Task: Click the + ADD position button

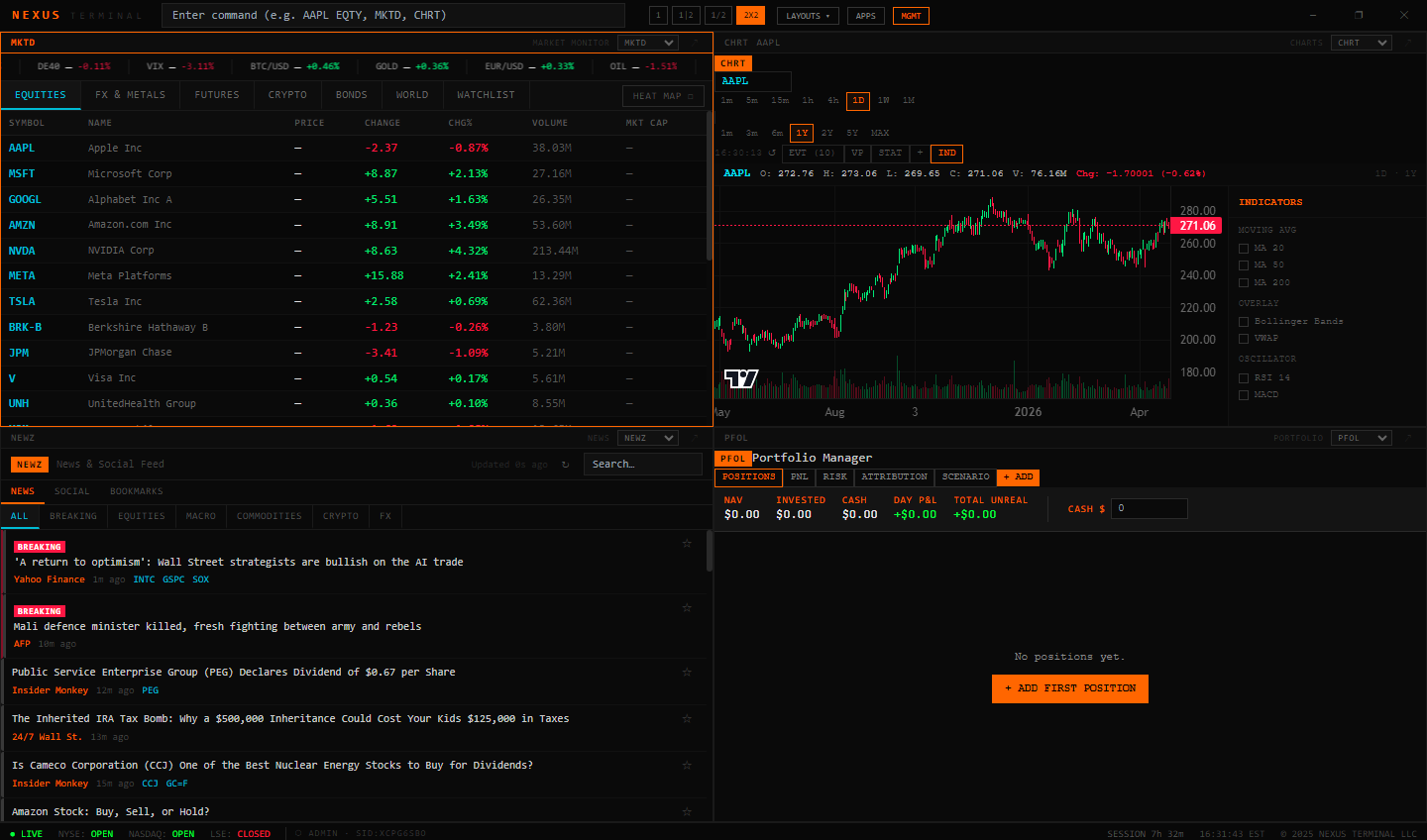Action: (1019, 476)
